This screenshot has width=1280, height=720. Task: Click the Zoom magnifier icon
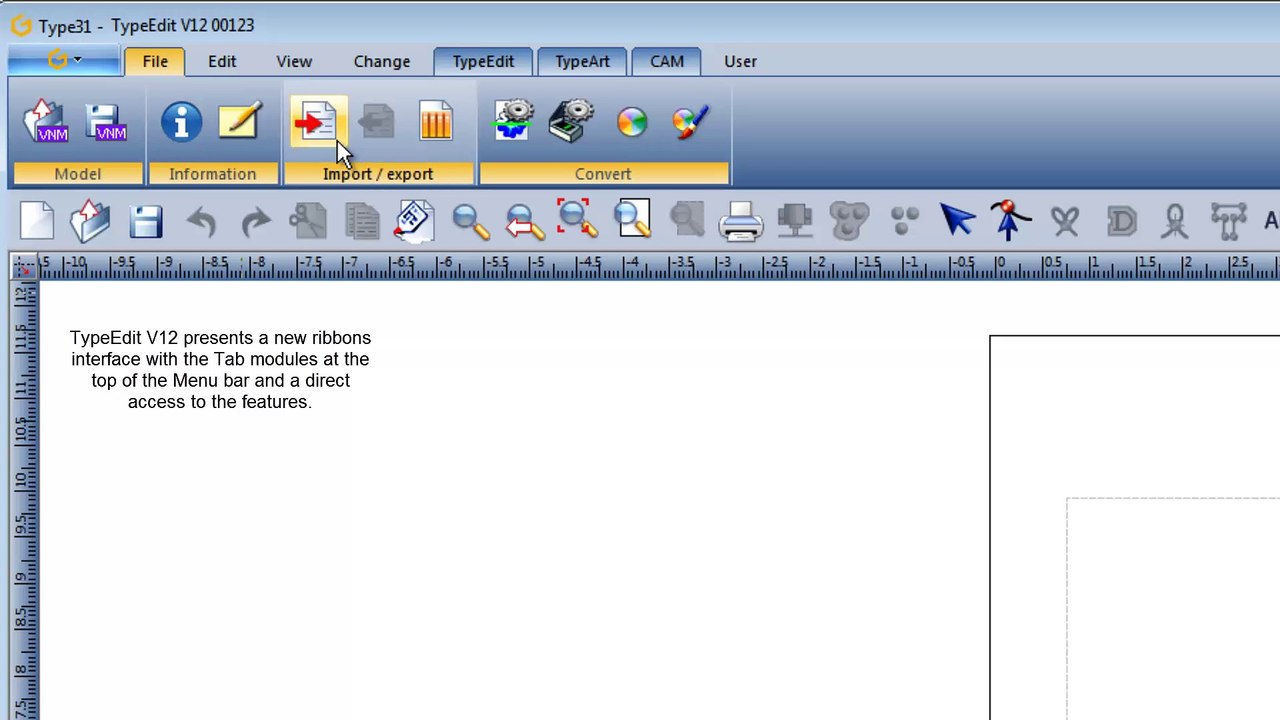pos(470,221)
